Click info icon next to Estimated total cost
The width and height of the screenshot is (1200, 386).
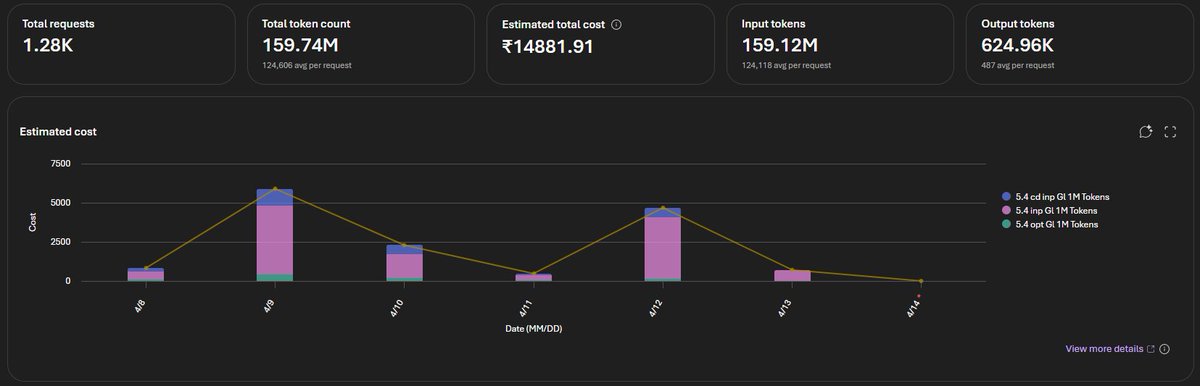[x=616, y=24]
